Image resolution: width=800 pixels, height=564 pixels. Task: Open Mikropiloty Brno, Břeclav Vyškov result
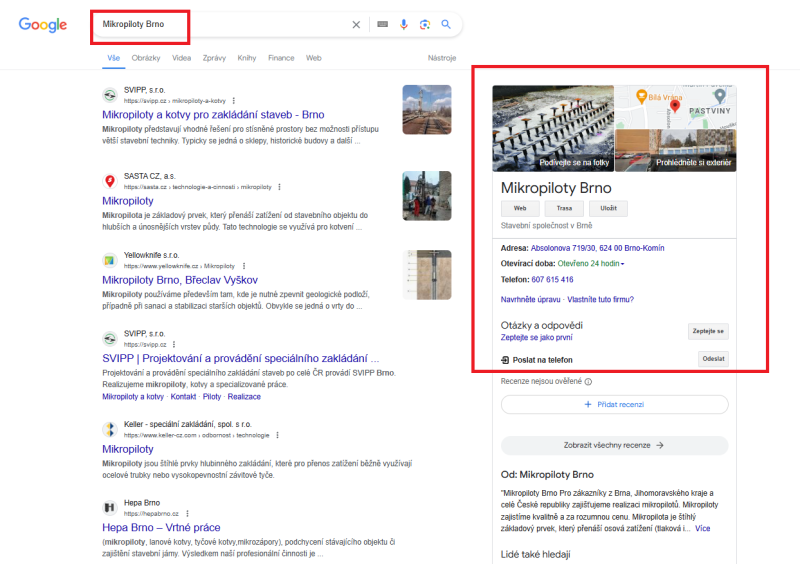[180, 280]
